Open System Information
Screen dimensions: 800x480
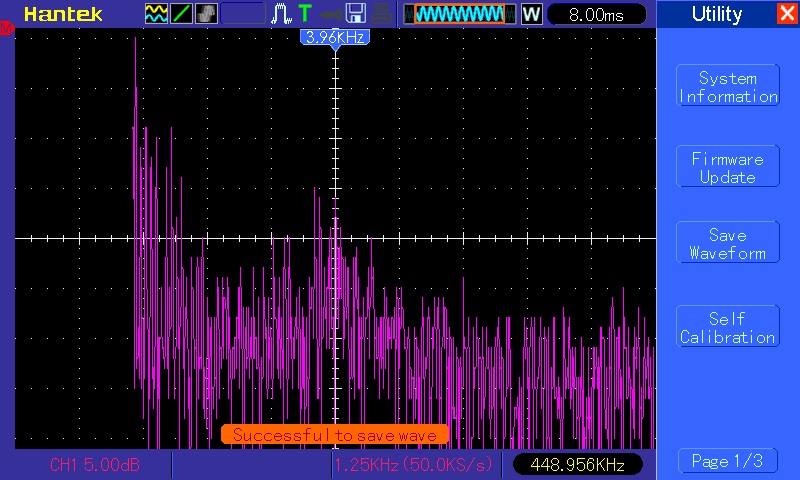[727, 87]
